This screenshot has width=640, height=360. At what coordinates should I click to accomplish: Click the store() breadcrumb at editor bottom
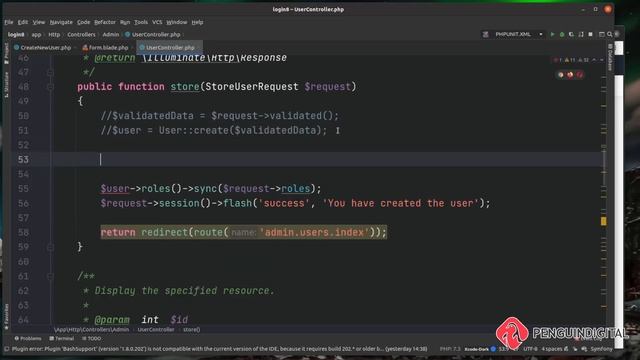[191, 329]
